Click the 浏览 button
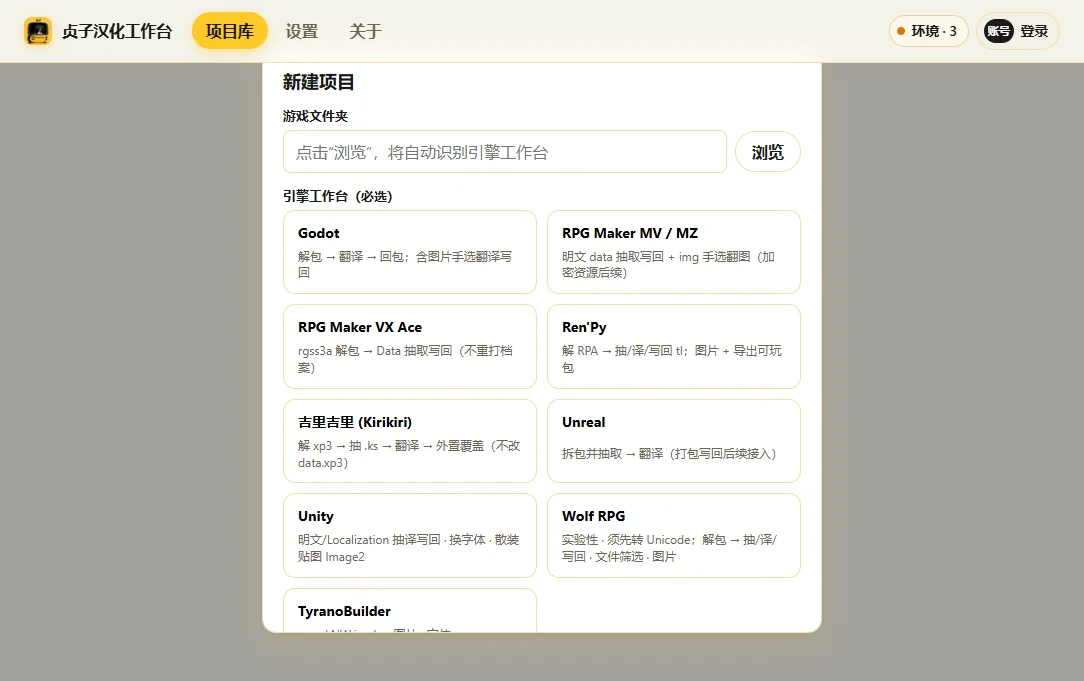Viewport: 1084px width, 681px height. [767, 152]
